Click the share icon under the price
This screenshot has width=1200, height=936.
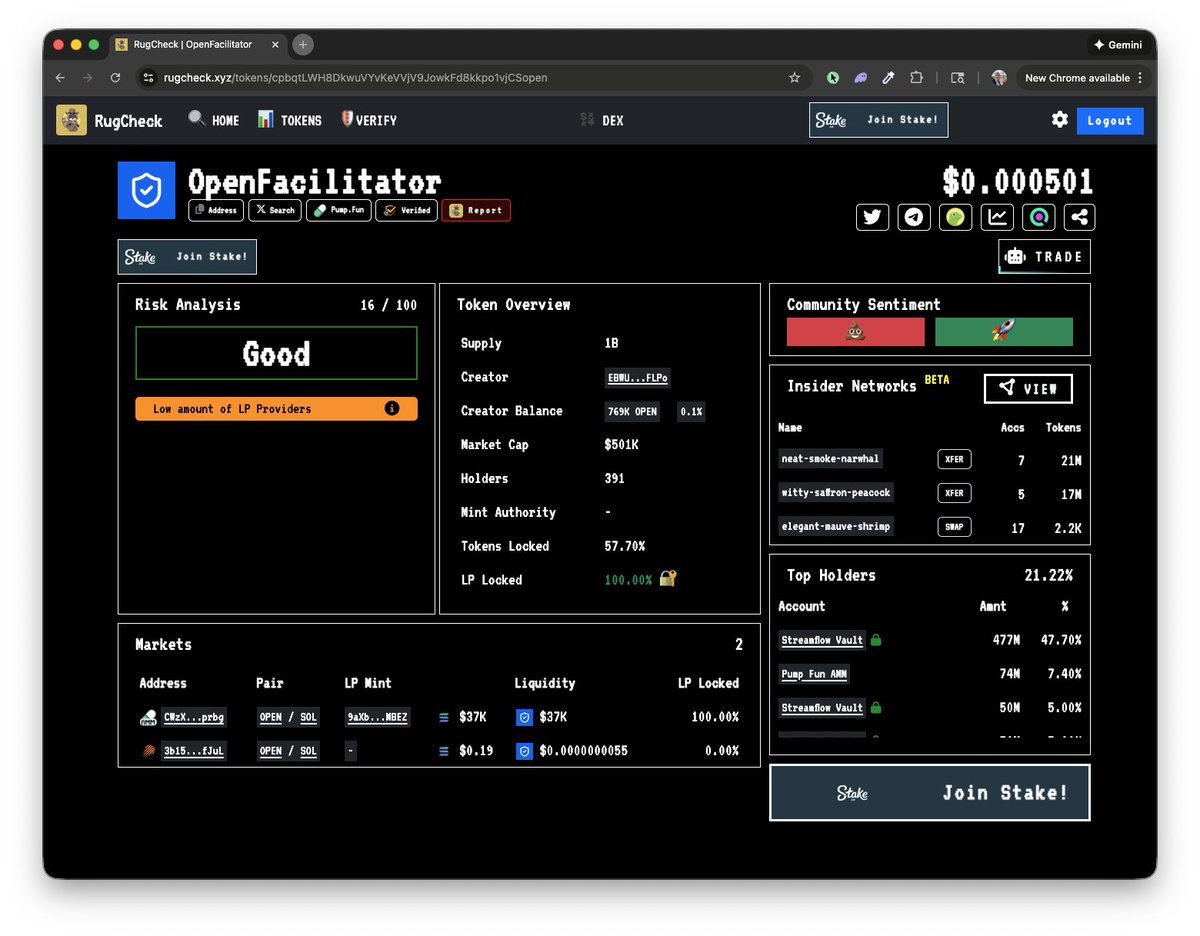1079,217
